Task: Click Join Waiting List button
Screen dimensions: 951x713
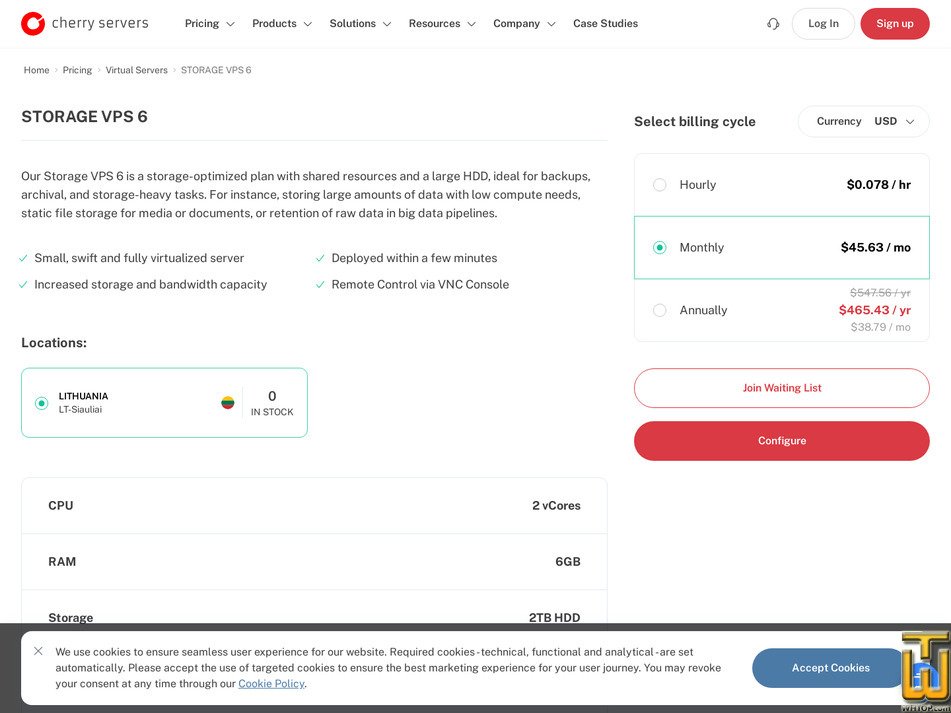Action: (x=782, y=388)
